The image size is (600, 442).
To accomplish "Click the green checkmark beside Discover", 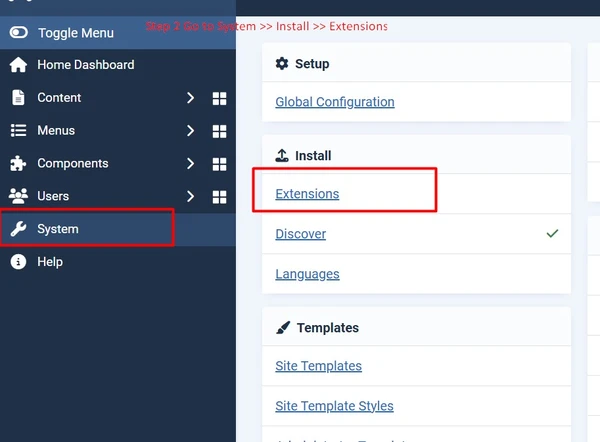I will point(552,233).
